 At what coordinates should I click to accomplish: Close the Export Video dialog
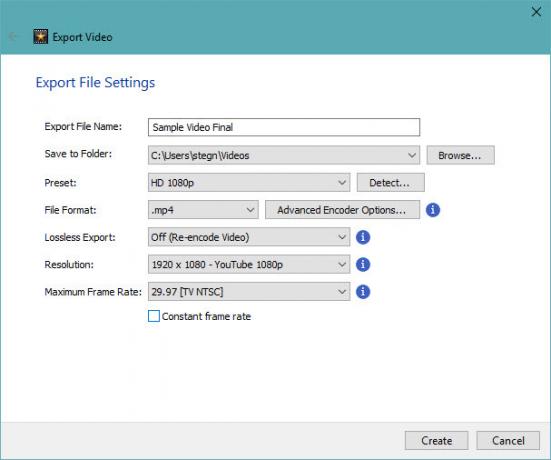tap(536, 12)
